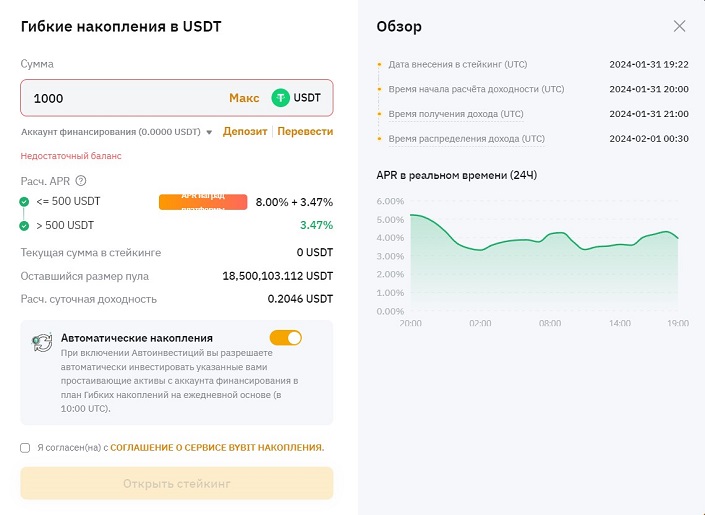Screen dimensions: 705x515
Task: Click the 6.00% chart axis label
Action: coord(390,201)
